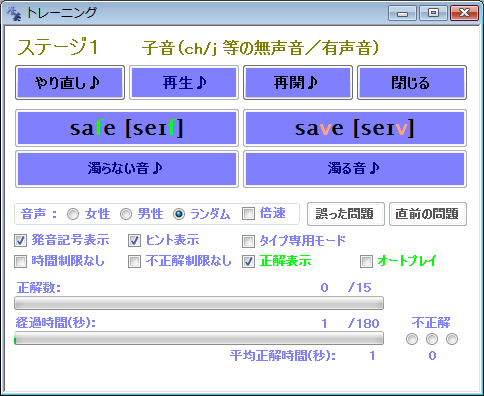Open 誤った問題 missed questions
484x396 pixels.
point(346,214)
